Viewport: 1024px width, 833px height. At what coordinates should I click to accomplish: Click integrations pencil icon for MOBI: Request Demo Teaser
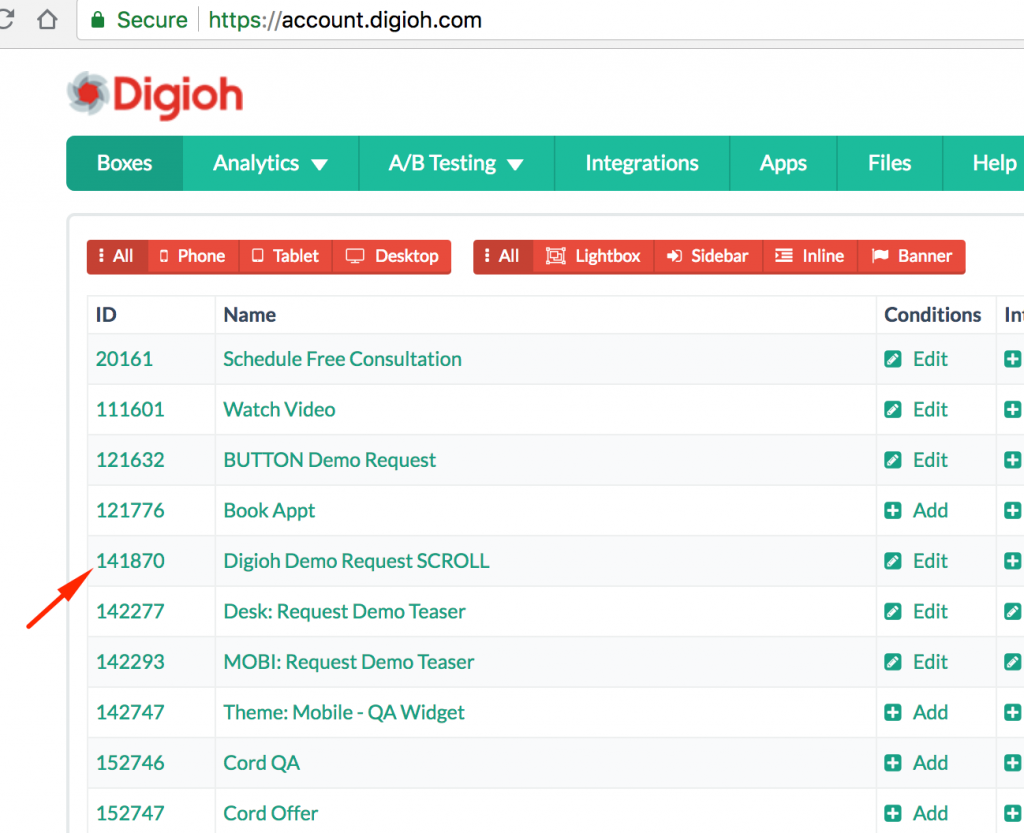tap(1013, 662)
